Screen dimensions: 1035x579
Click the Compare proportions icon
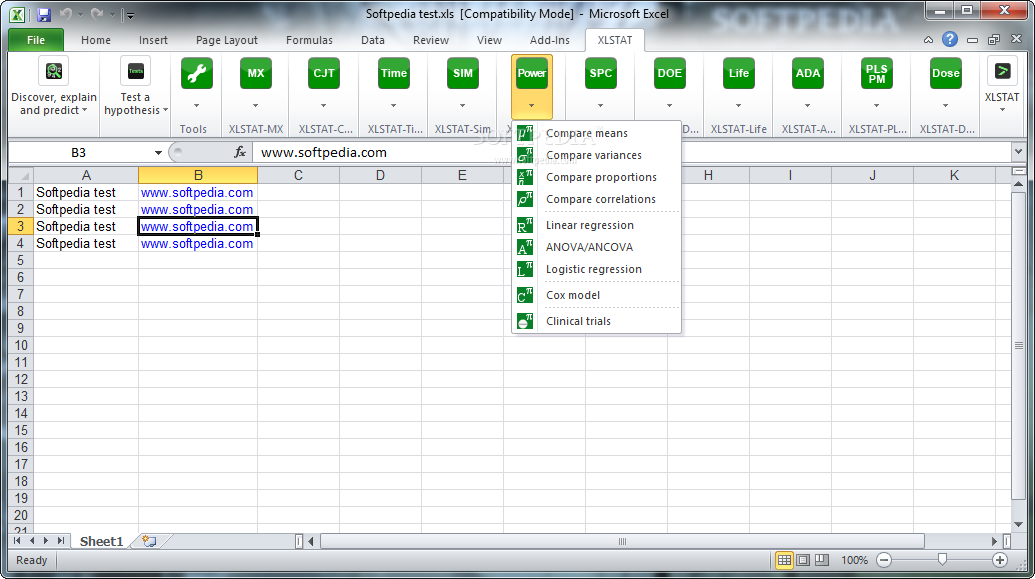525,177
